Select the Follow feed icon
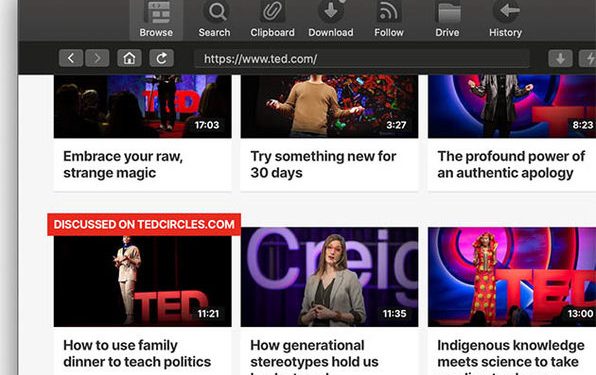The height and width of the screenshot is (375, 596). 388,11
